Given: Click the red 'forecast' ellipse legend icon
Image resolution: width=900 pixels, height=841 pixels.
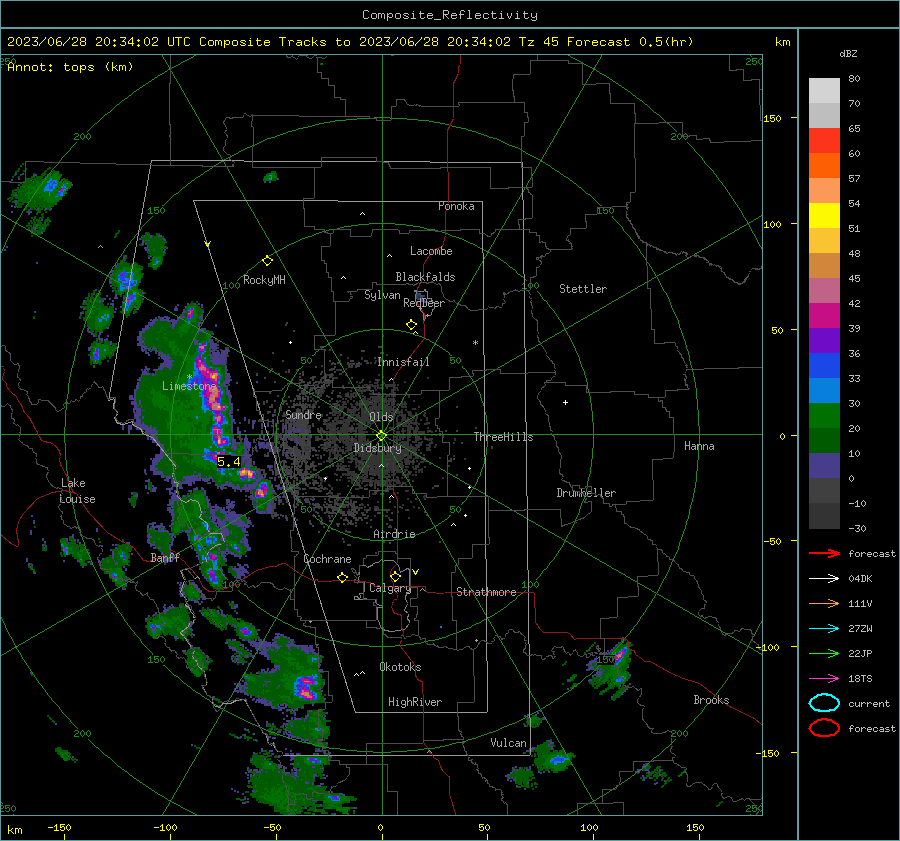Looking at the screenshot, I should pyautogui.click(x=824, y=728).
